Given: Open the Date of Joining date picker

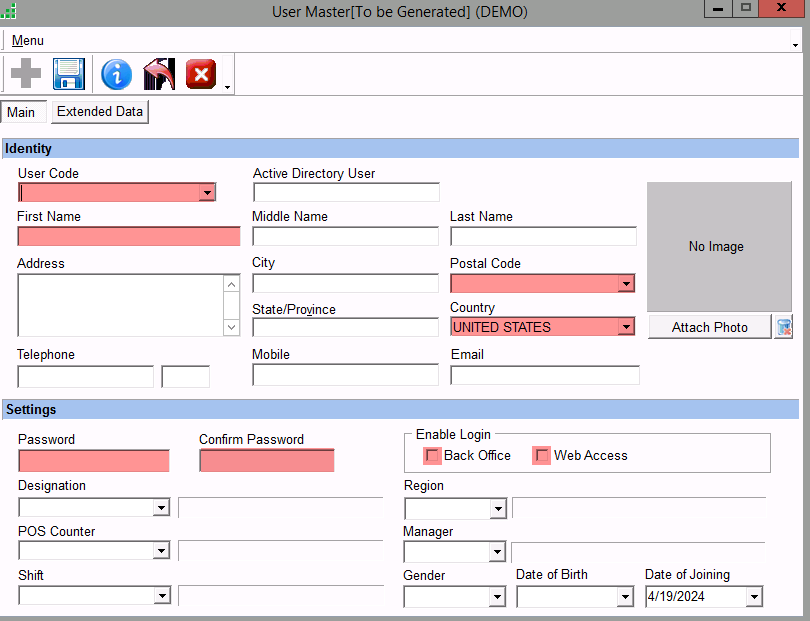Looking at the screenshot, I should coord(754,597).
